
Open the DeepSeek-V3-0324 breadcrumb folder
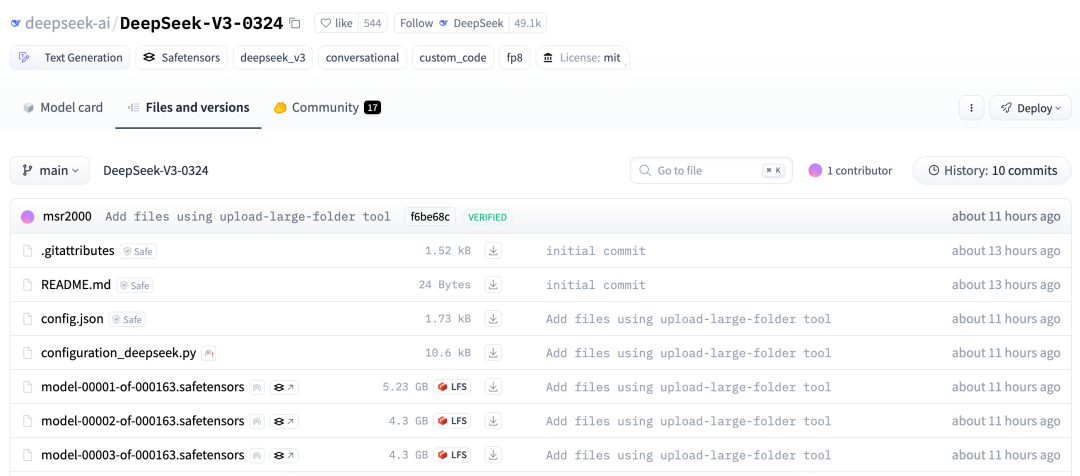(156, 170)
